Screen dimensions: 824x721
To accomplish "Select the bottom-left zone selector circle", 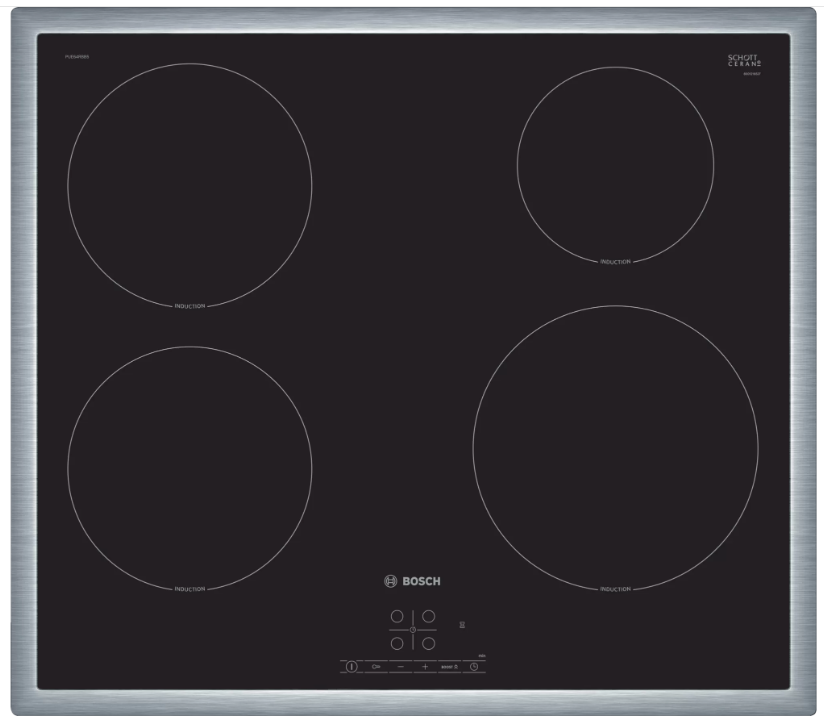I will pyautogui.click(x=397, y=643).
